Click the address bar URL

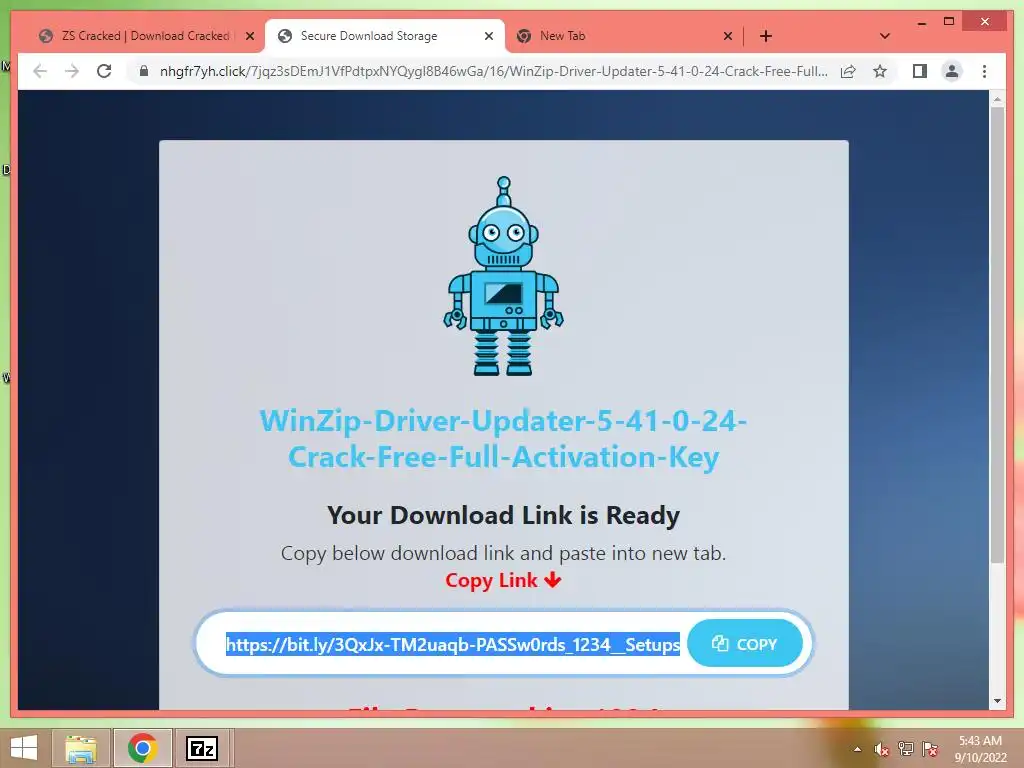point(494,71)
